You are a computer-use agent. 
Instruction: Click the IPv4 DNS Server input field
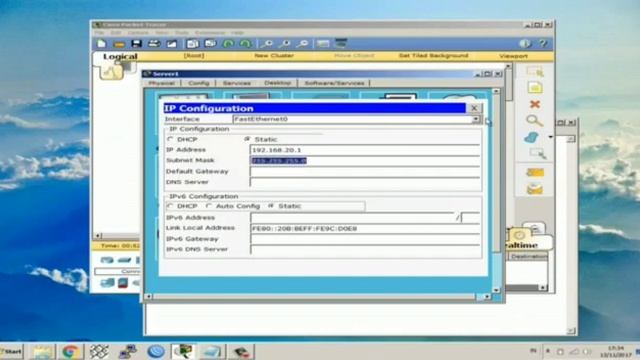pyautogui.click(x=365, y=182)
